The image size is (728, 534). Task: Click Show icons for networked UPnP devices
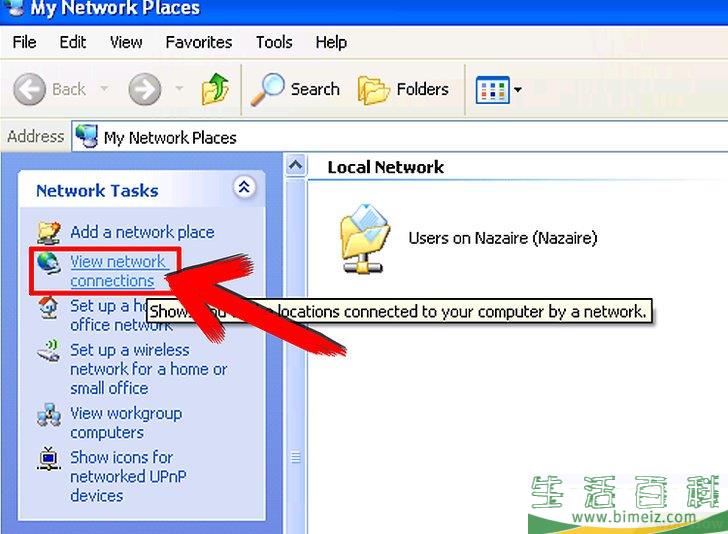[x=128, y=476]
